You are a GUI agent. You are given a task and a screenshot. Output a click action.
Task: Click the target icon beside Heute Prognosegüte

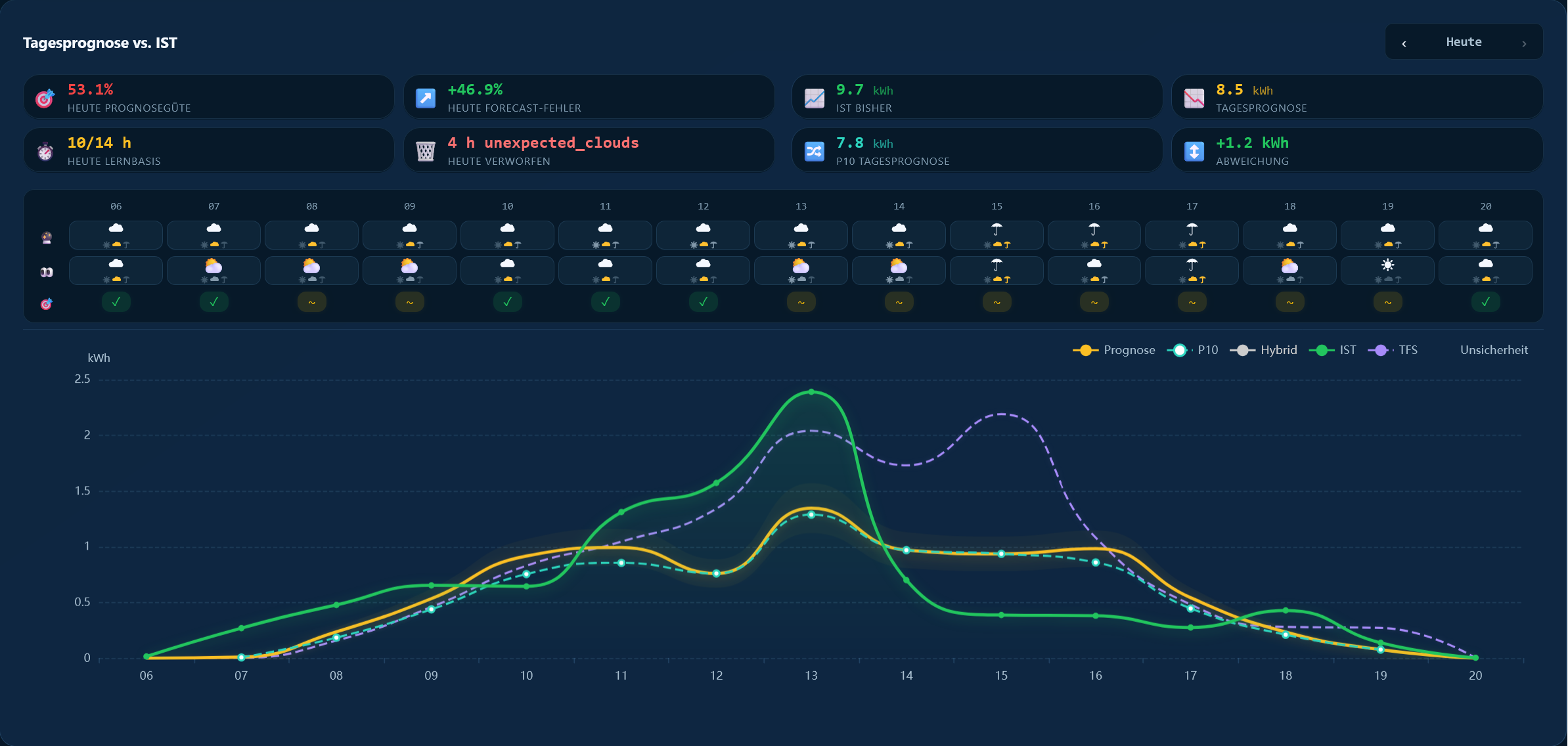45,98
